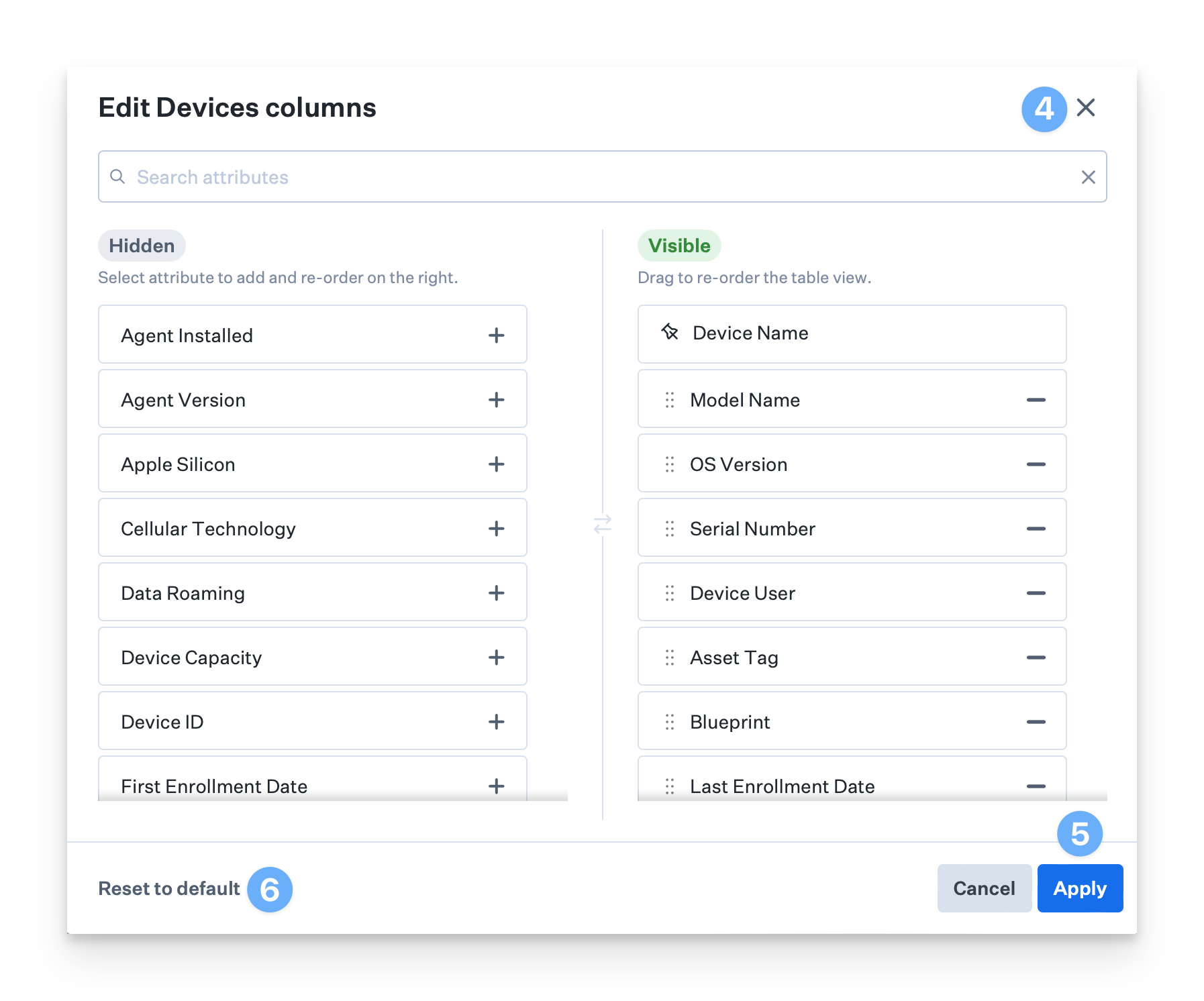Click the Hidden section label
Image resolution: width=1204 pixels, height=1001 pixels.
click(x=142, y=246)
